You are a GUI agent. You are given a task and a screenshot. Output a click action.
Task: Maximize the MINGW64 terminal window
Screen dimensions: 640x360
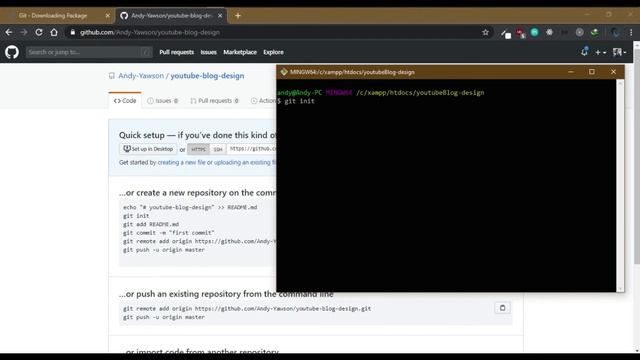coord(592,72)
